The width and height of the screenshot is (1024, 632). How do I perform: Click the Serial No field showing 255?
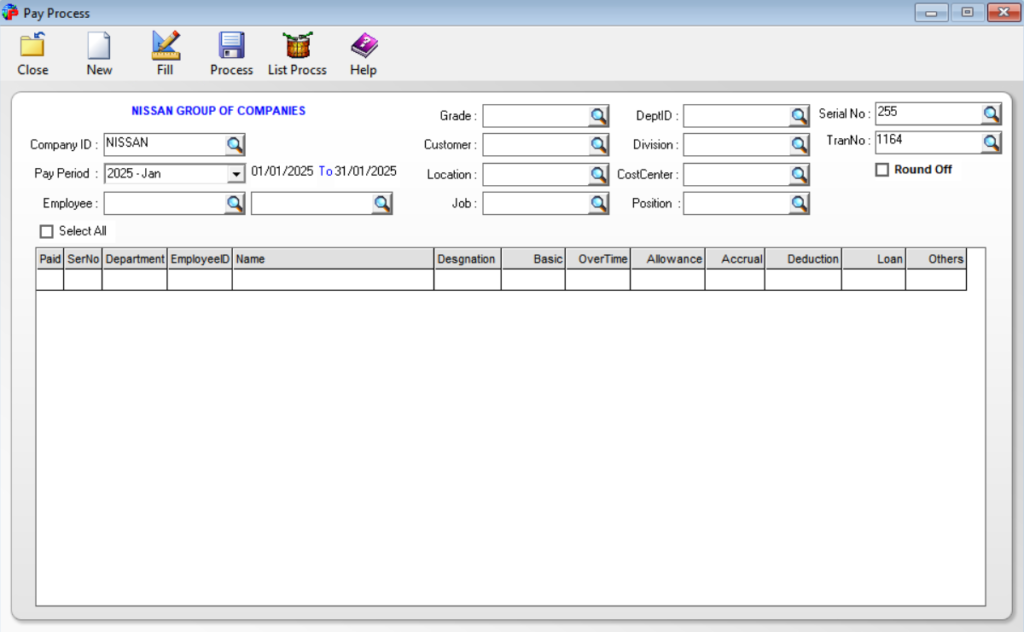click(x=929, y=114)
